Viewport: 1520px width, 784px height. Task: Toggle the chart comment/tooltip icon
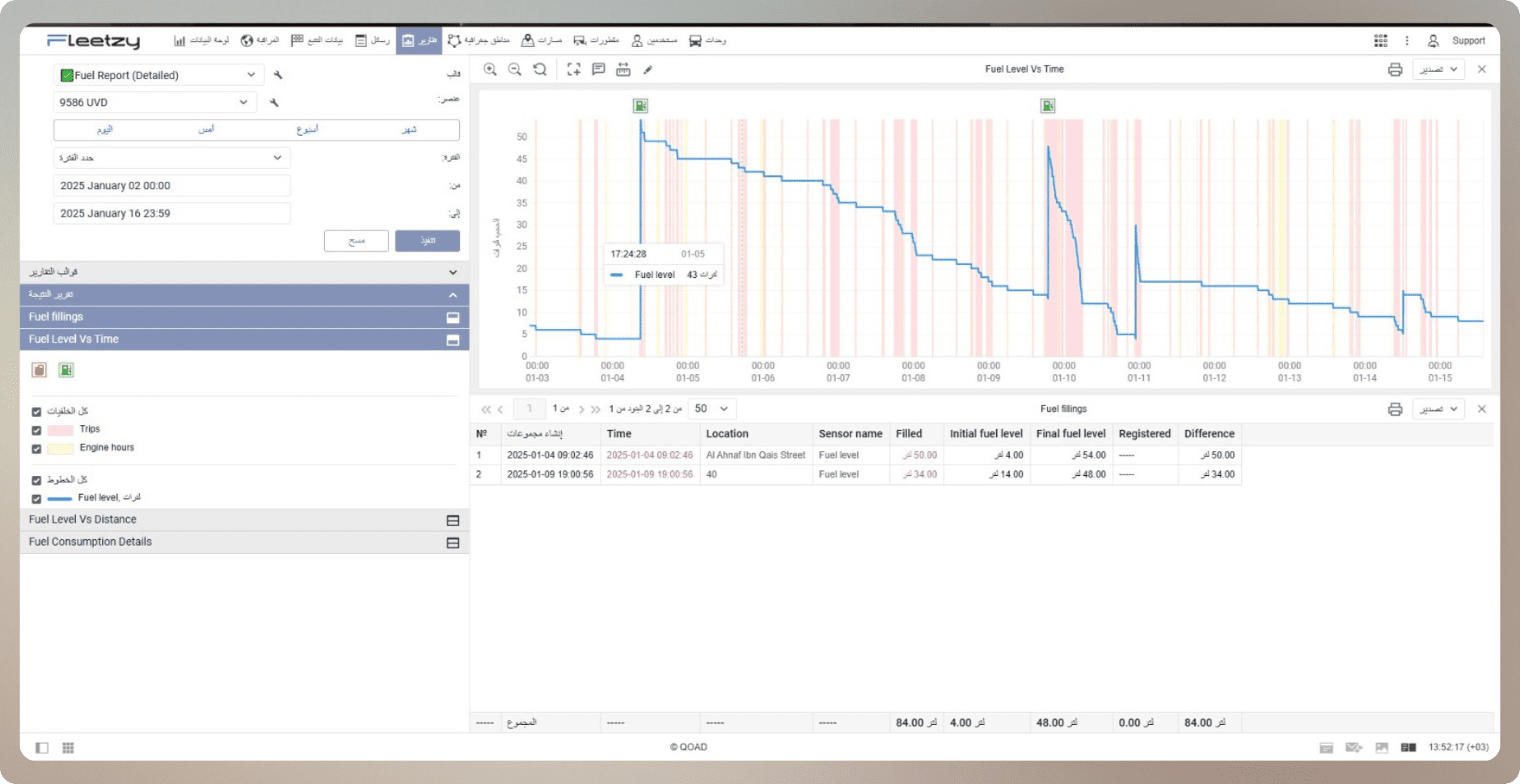(x=598, y=70)
